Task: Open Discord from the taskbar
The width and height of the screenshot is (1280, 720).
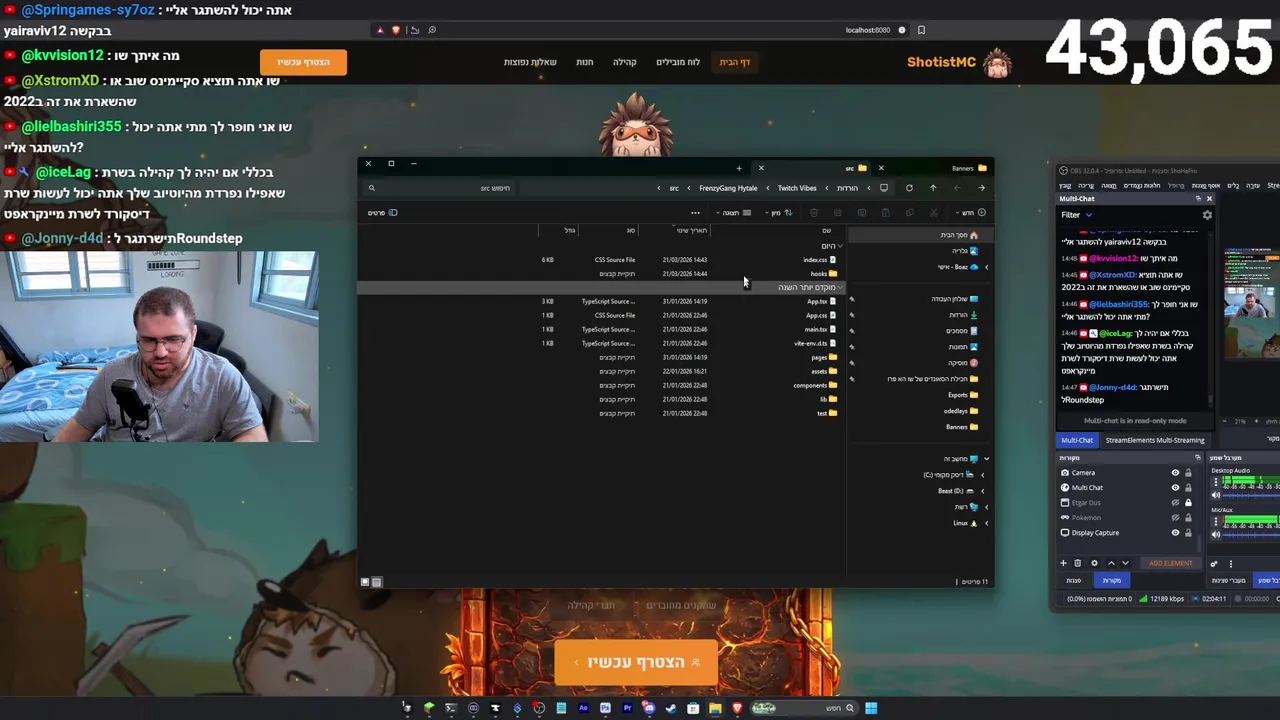Action: pos(649,708)
